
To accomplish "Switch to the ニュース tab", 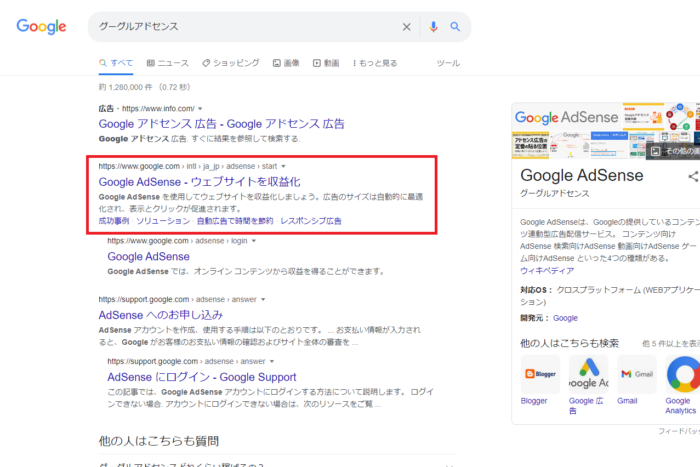I will tap(168, 63).
